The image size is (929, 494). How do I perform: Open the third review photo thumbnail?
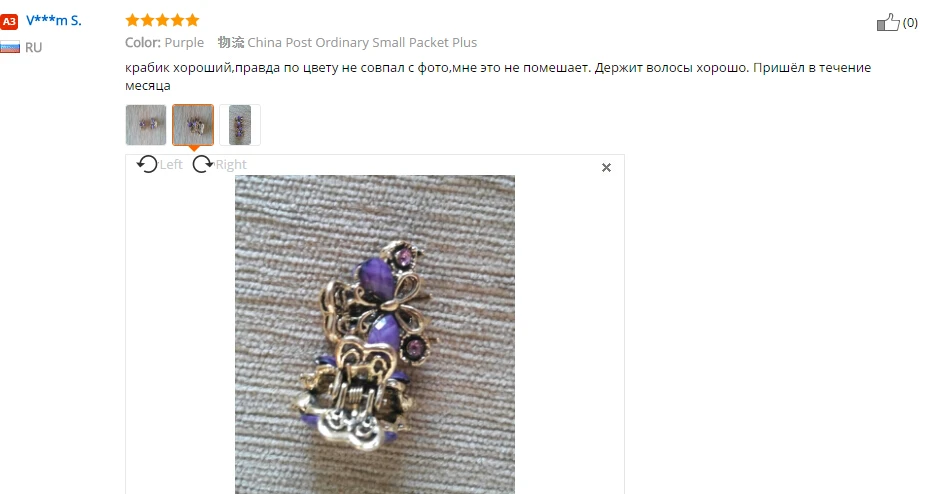[x=240, y=125]
